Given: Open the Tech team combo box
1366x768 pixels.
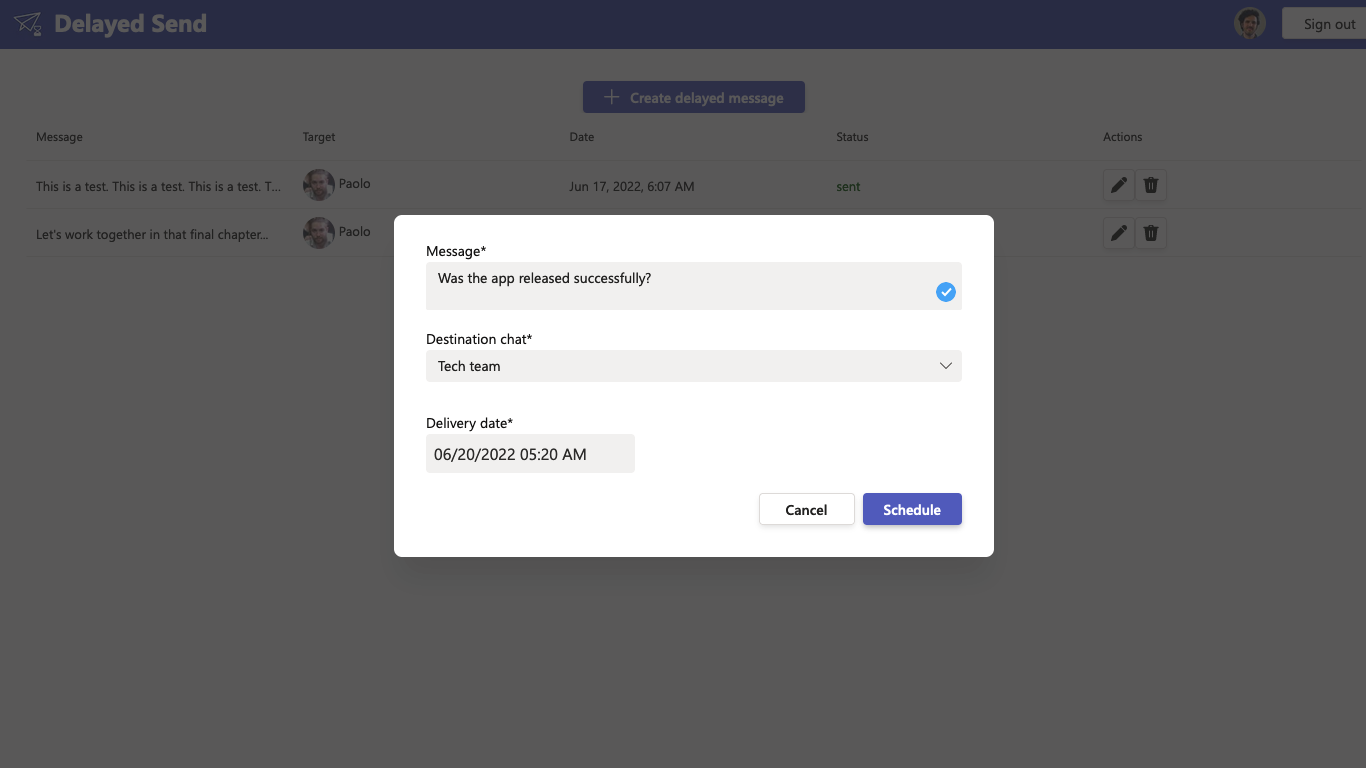Looking at the screenshot, I should coord(694,366).
